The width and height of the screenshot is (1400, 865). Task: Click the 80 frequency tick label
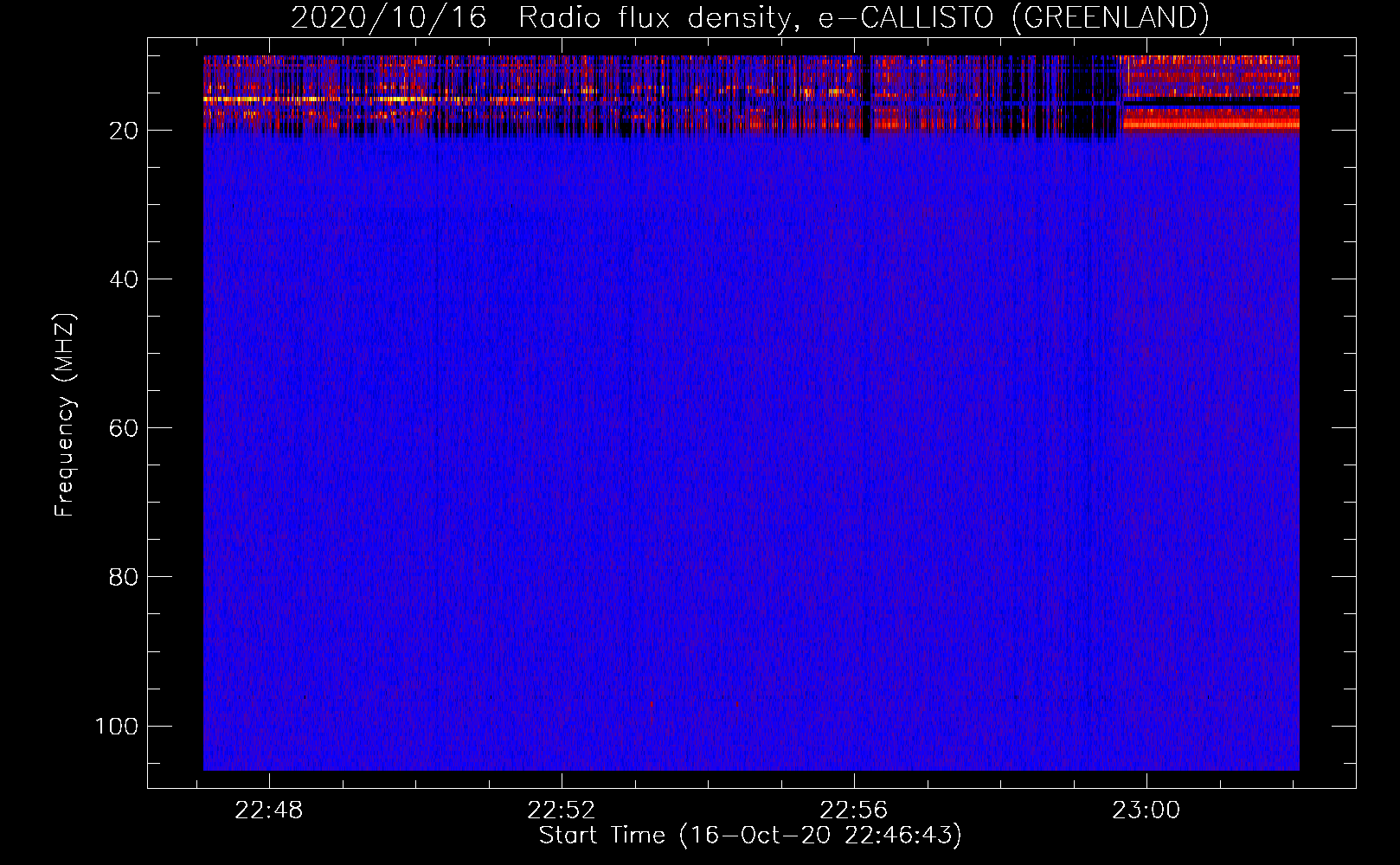[124, 577]
